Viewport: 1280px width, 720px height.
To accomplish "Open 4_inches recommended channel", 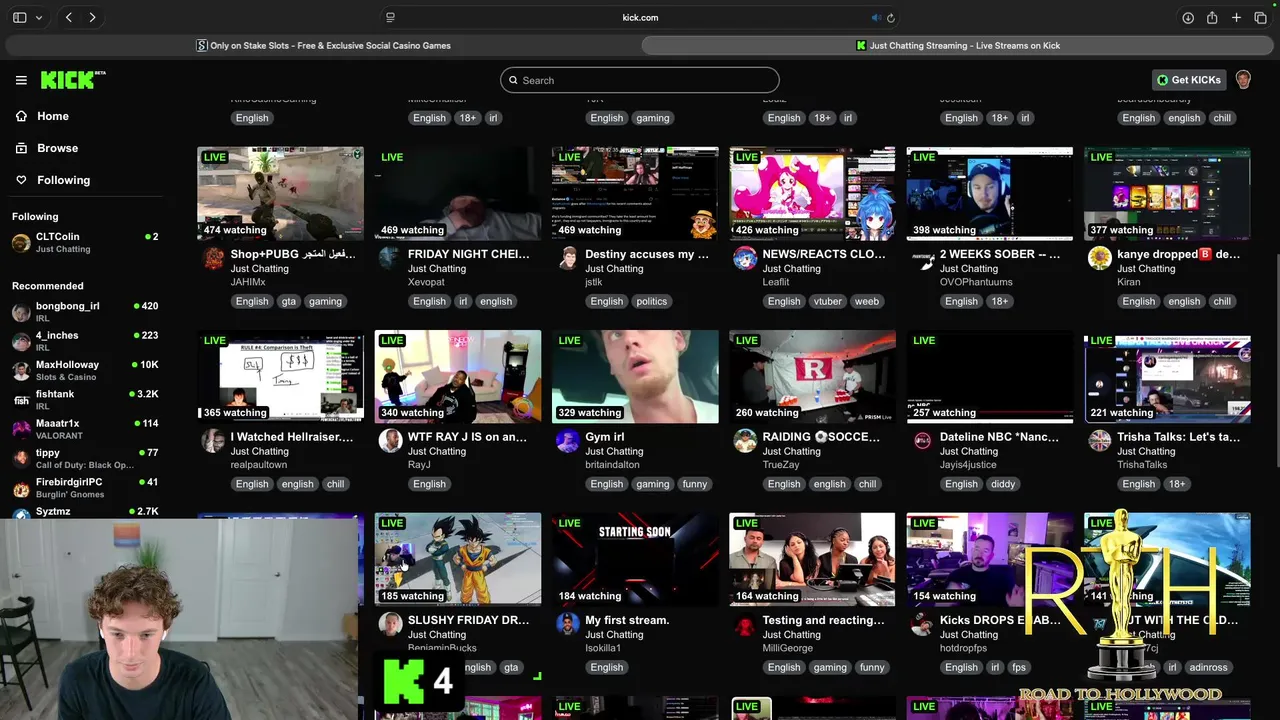I will pyautogui.click(x=85, y=341).
